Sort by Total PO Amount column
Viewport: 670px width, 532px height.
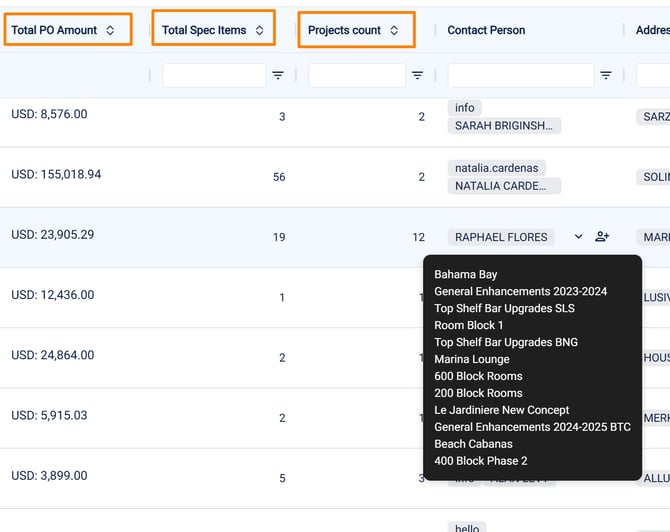110,30
